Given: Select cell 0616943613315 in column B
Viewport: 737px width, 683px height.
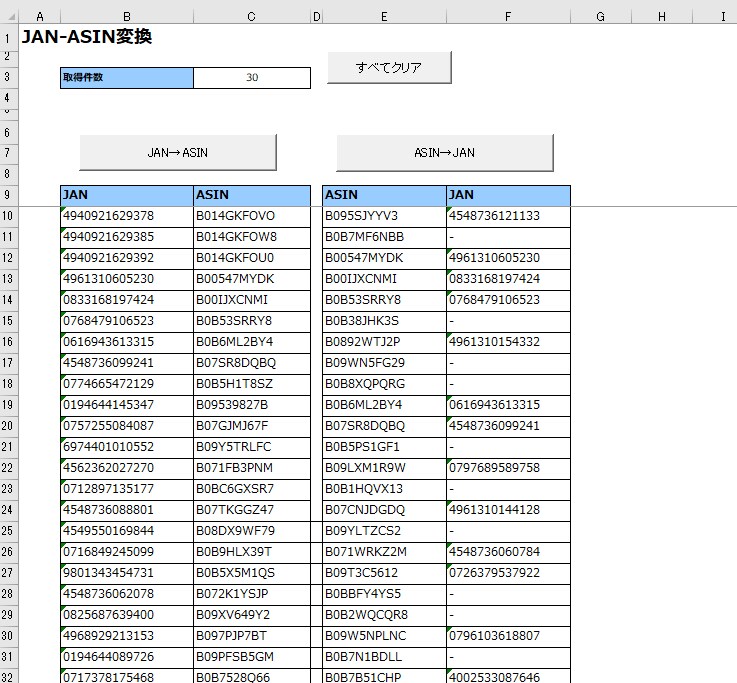Looking at the screenshot, I should click(x=127, y=342).
